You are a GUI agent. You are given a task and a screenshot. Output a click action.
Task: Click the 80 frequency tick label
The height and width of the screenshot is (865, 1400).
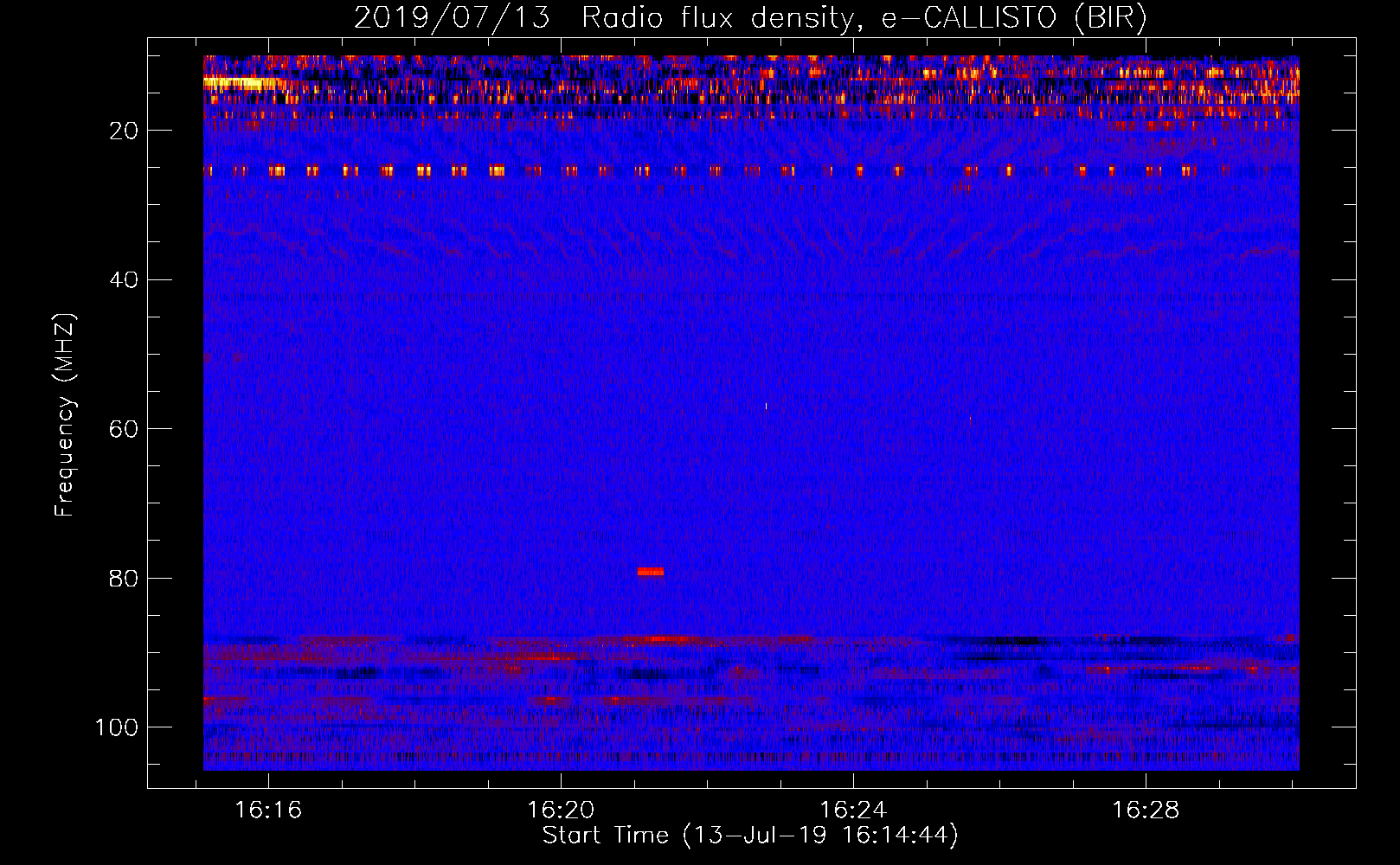coord(125,578)
